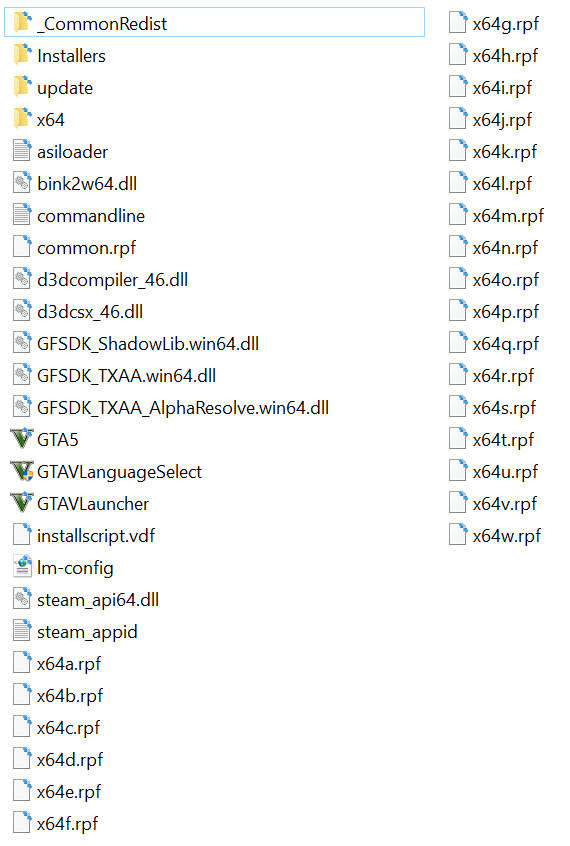Select the GTA5 application icon
This screenshot has height=846, width=570.
click(x=22, y=439)
